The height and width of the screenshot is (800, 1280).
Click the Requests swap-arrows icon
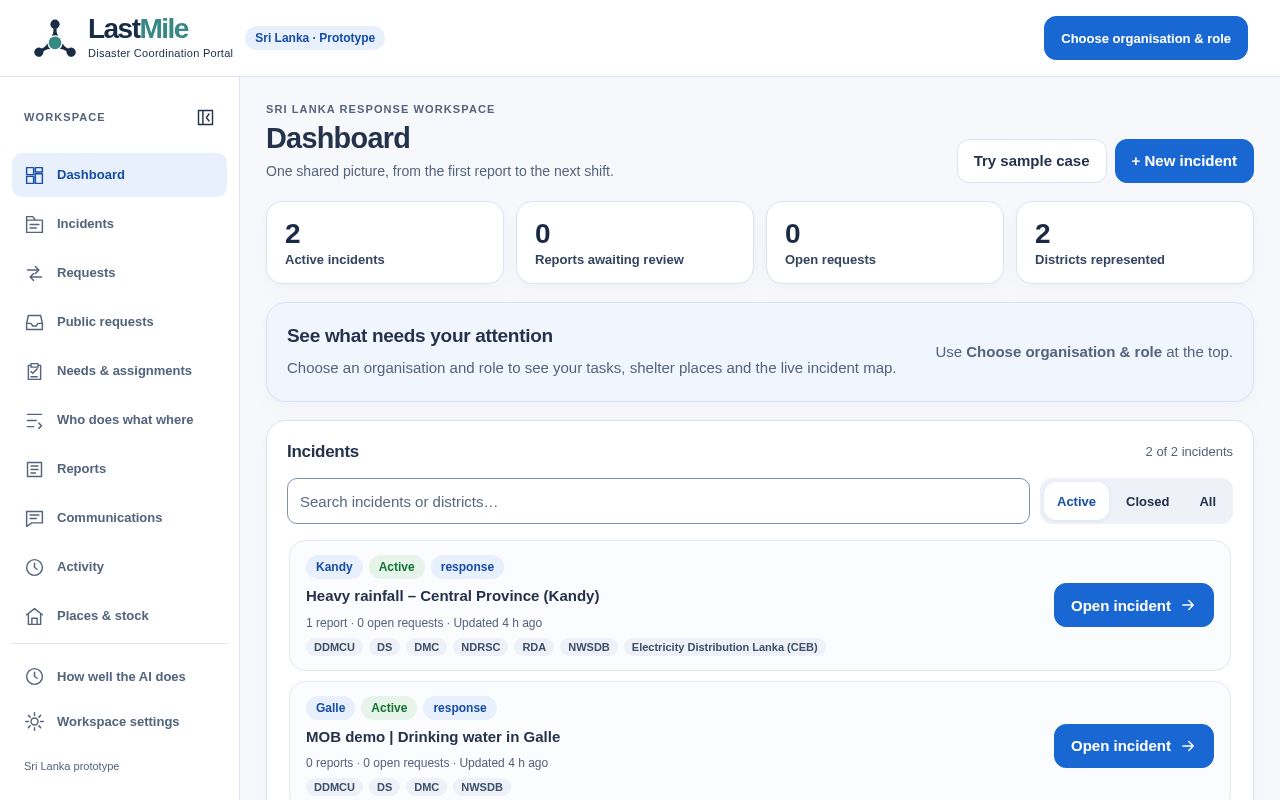click(x=34, y=273)
